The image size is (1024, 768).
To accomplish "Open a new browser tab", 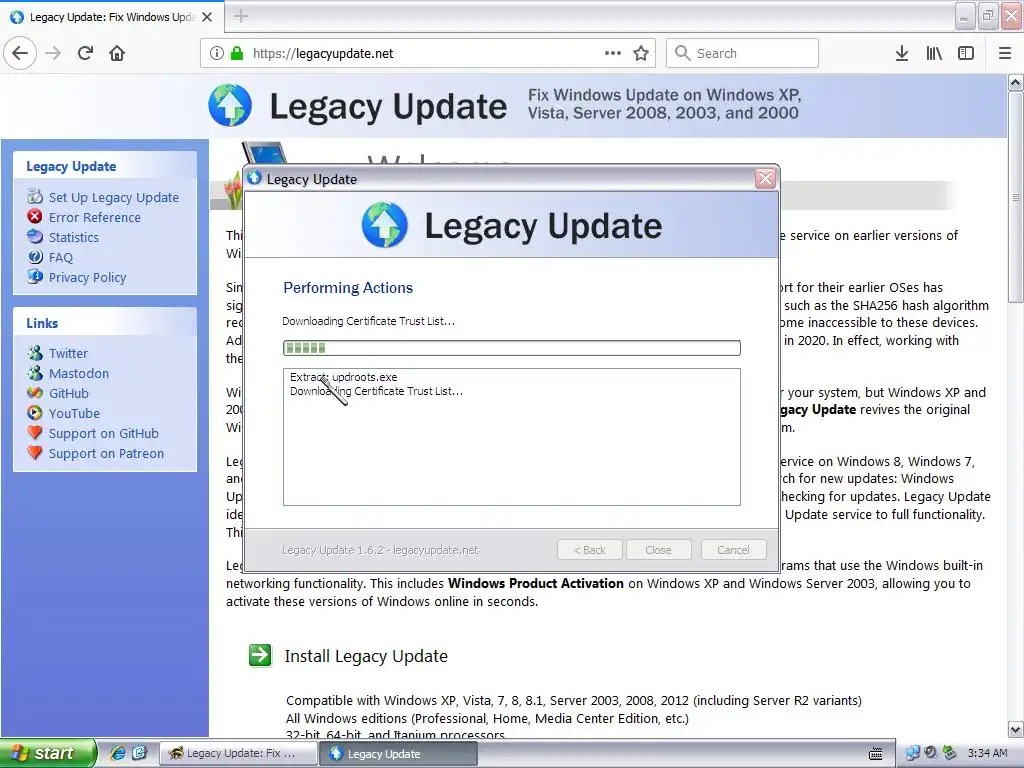I will tap(241, 16).
